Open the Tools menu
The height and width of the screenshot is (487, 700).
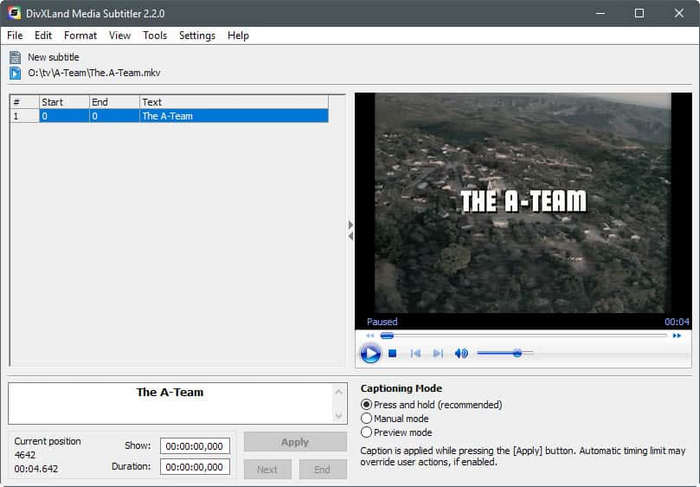(x=154, y=36)
